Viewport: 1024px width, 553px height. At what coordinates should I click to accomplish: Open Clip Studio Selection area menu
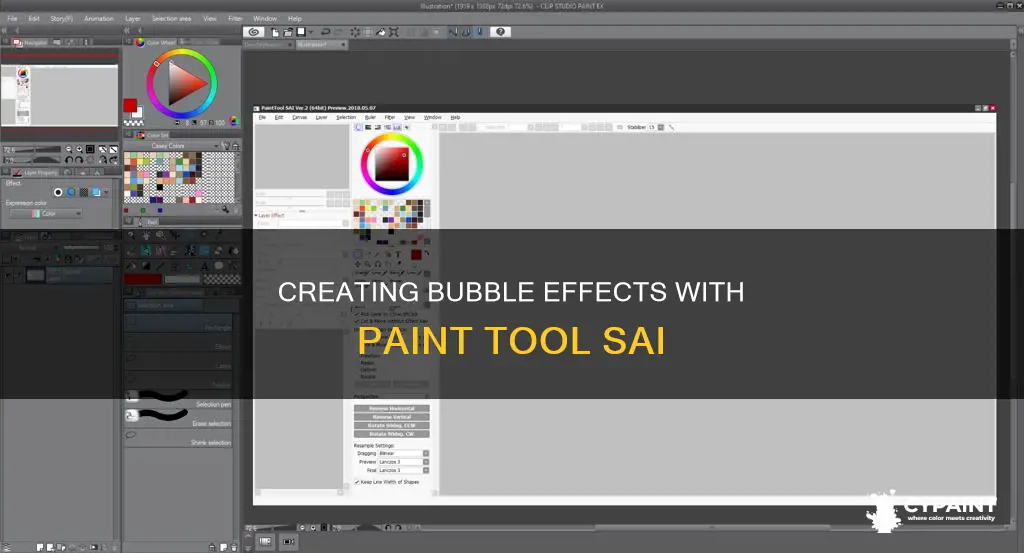[x=171, y=18]
